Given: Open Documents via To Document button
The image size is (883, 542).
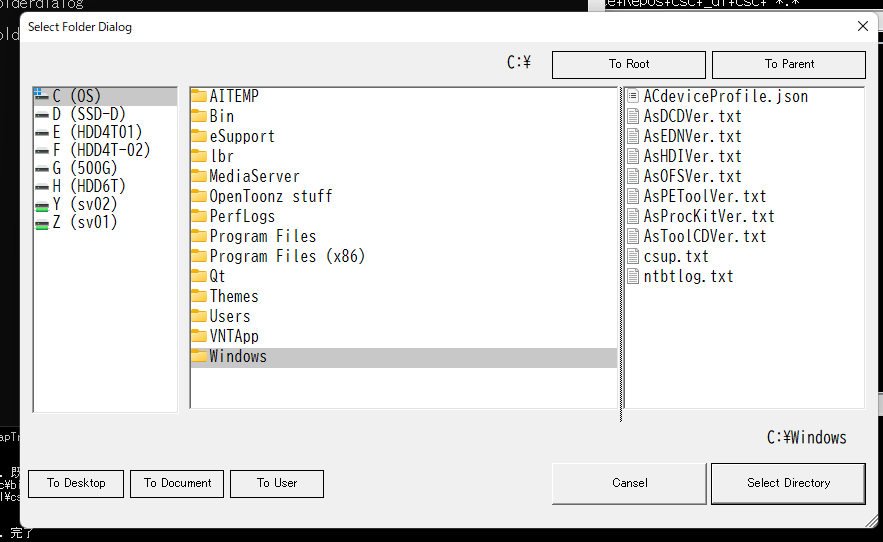Looking at the screenshot, I should 177,483.
